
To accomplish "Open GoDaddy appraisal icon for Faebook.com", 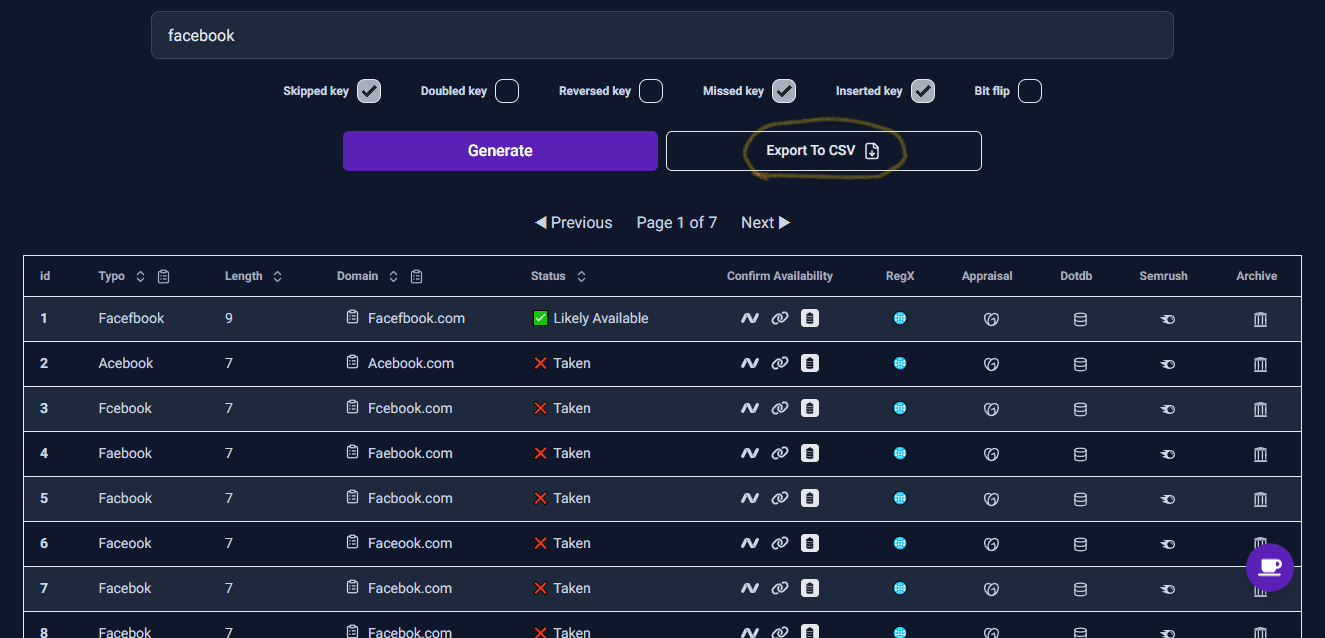I will pos(992,454).
